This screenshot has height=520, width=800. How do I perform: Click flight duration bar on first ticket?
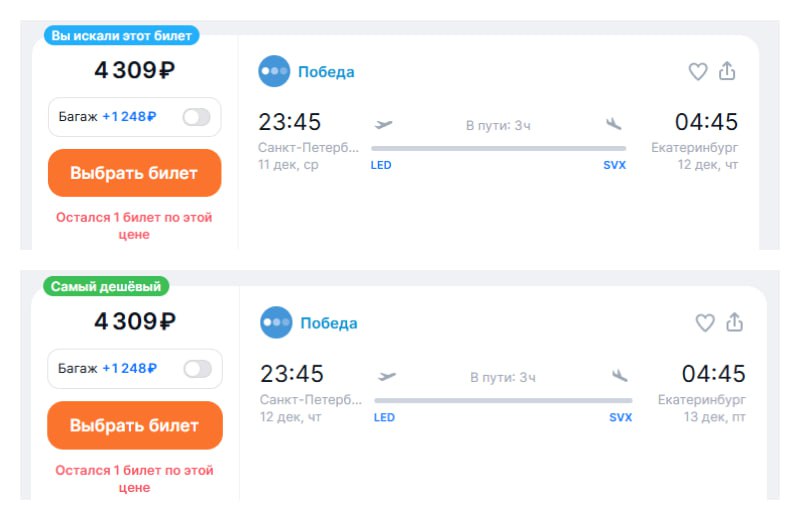coord(498,148)
